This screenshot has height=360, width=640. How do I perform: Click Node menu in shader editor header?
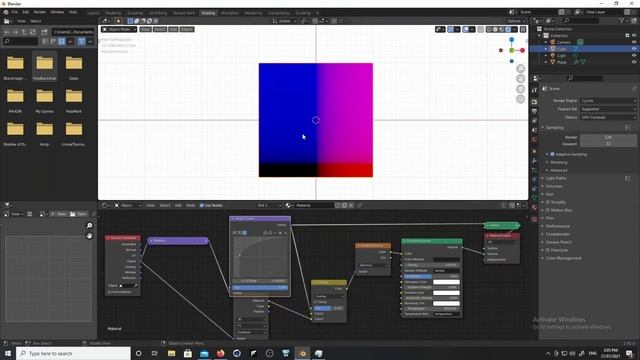191,205
